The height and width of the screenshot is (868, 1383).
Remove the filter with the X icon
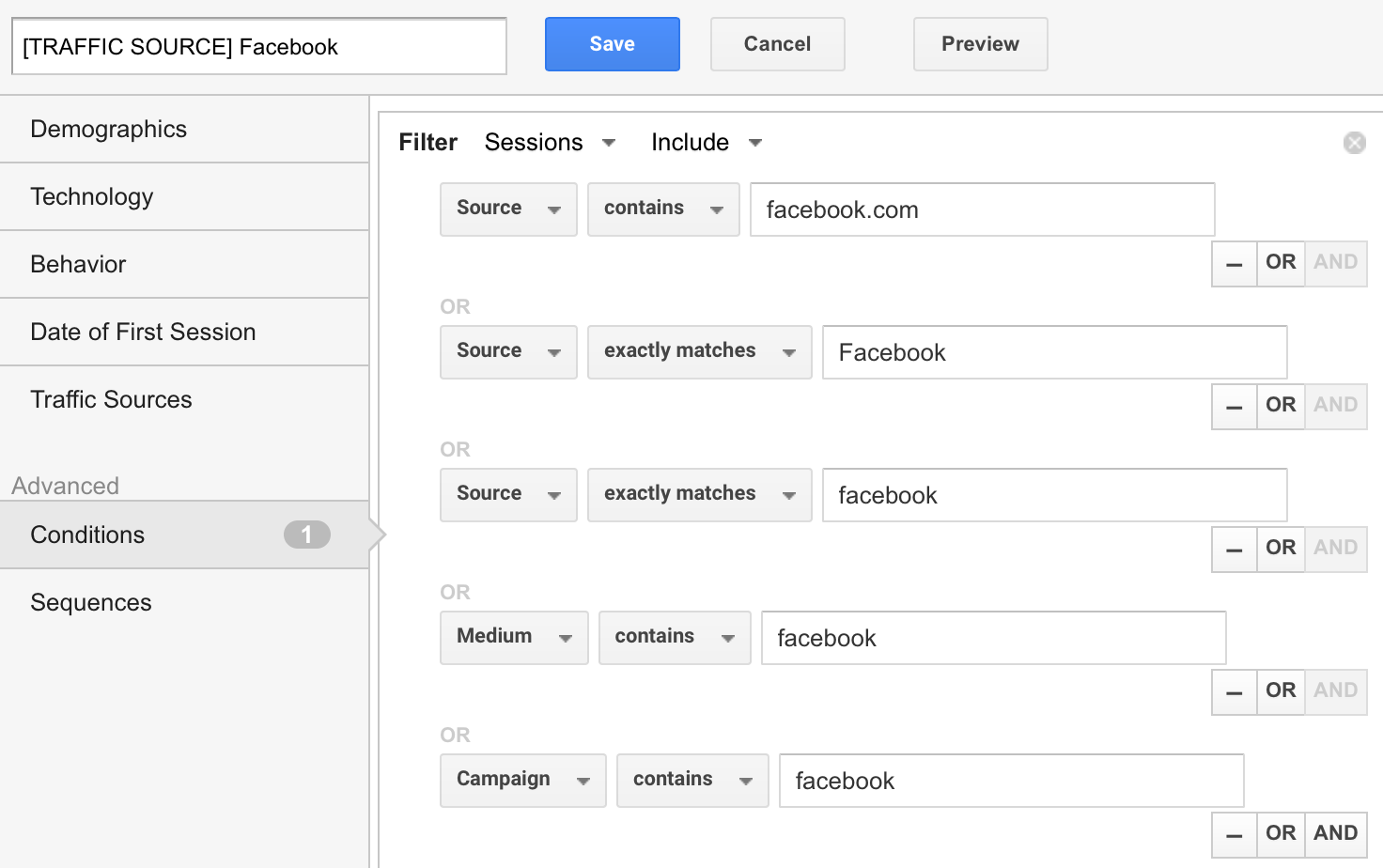tap(1354, 143)
